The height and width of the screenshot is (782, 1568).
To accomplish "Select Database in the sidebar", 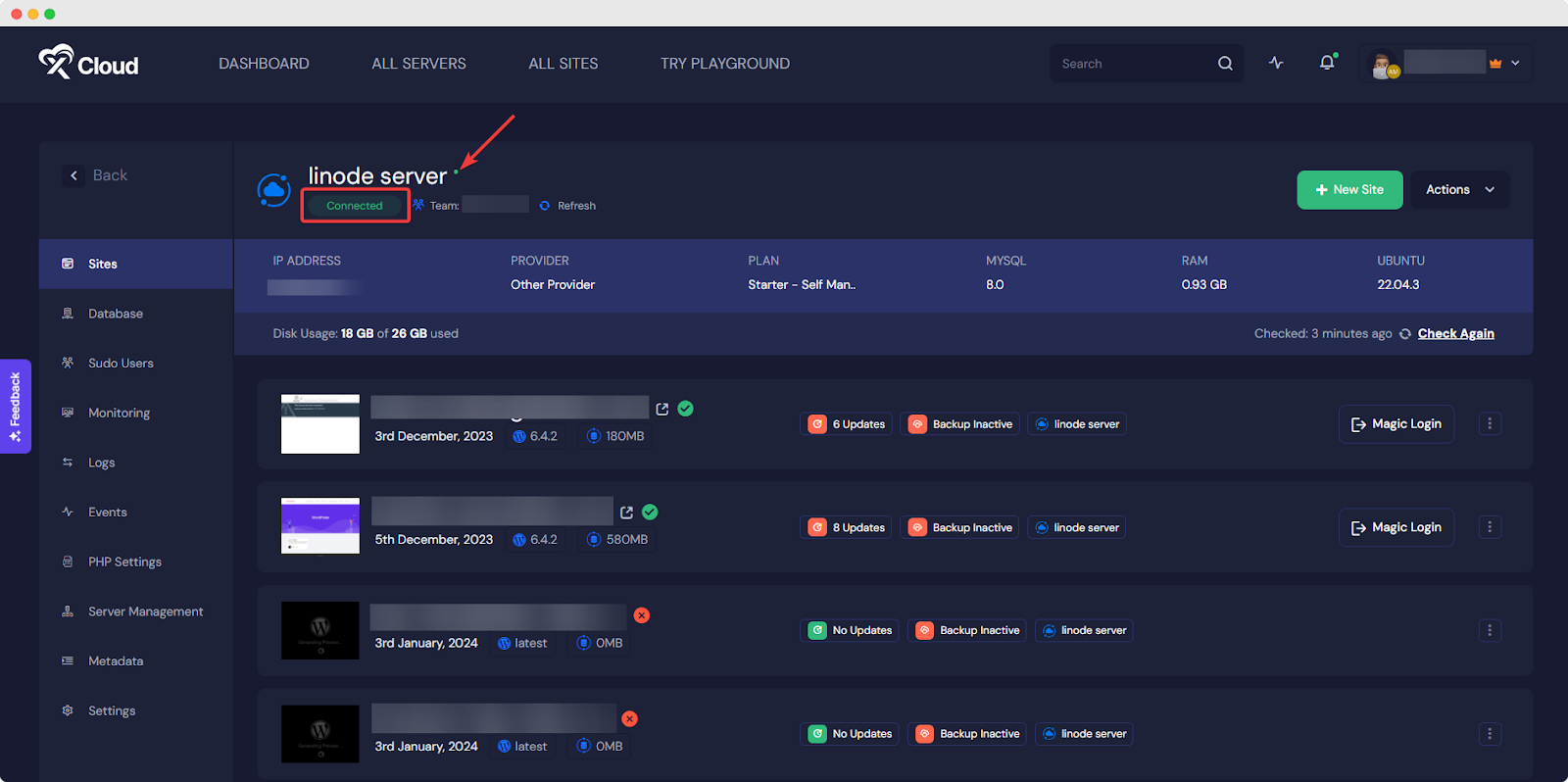I will pos(116,314).
